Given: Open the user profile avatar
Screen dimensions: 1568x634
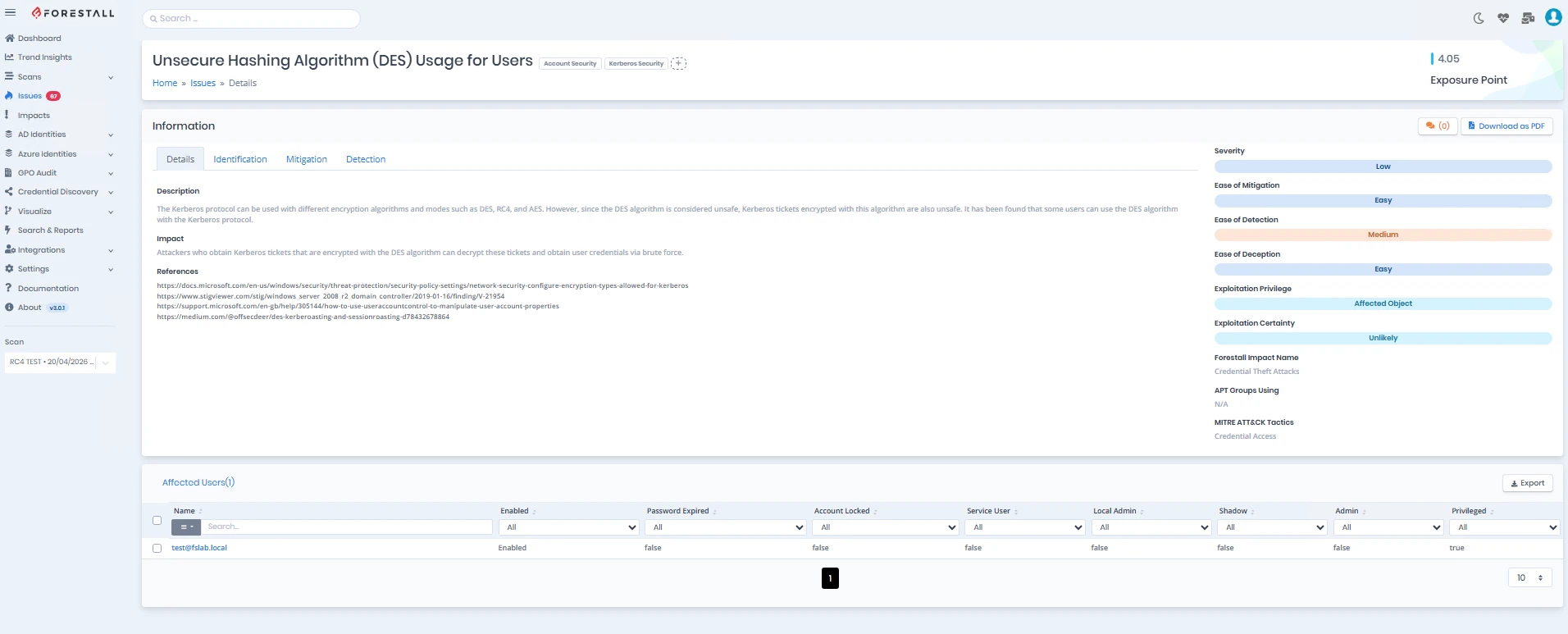Looking at the screenshot, I should pyautogui.click(x=1553, y=17).
